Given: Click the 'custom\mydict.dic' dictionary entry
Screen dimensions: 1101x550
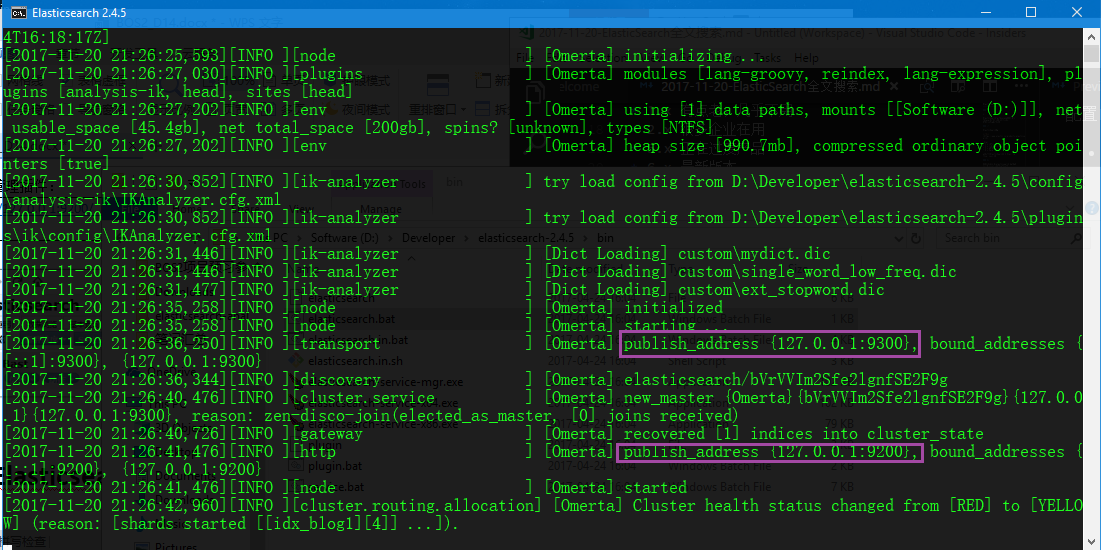Looking at the screenshot, I should pos(754,254).
